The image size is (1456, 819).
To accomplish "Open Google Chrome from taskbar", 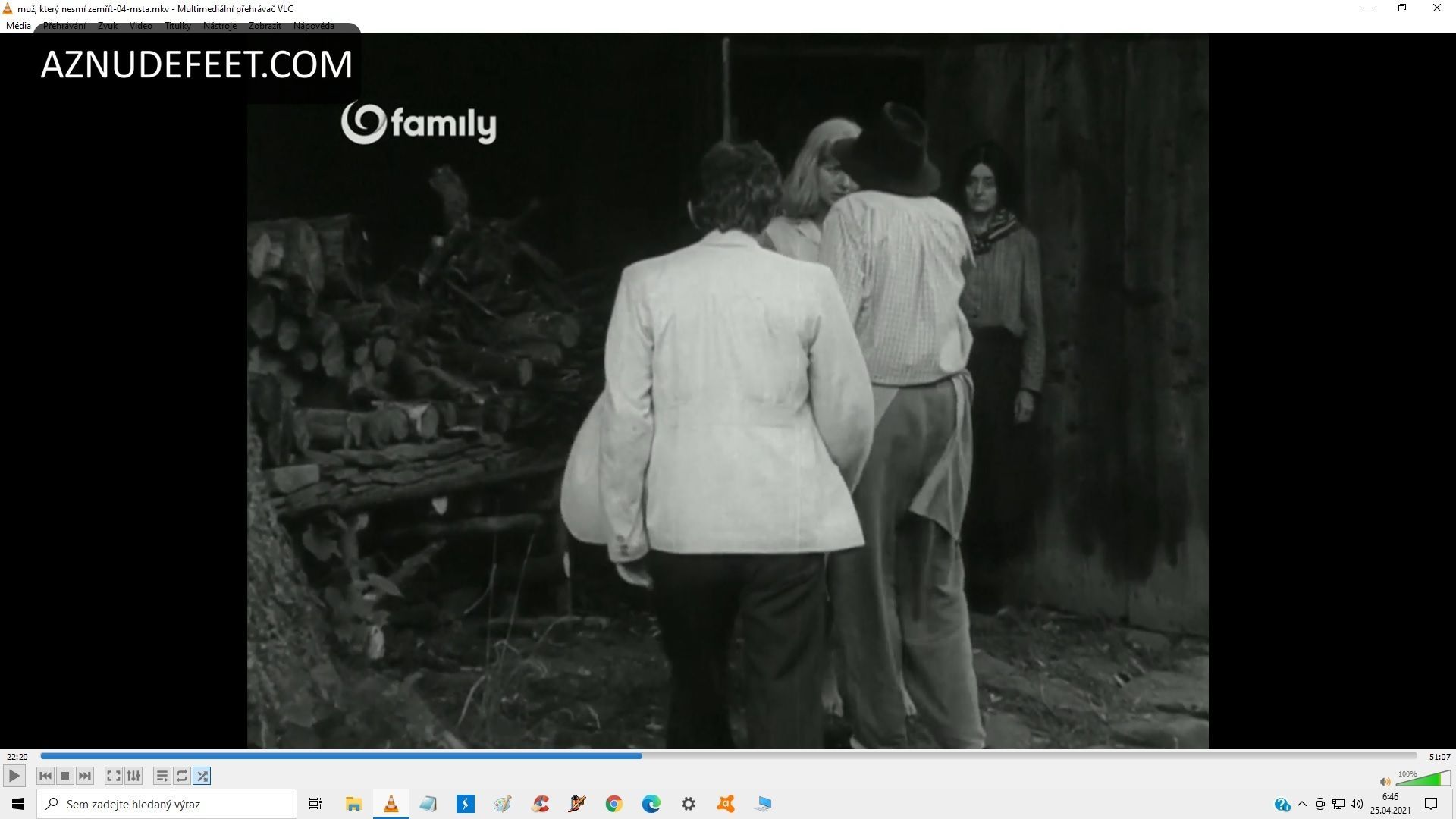I will click(614, 804).
